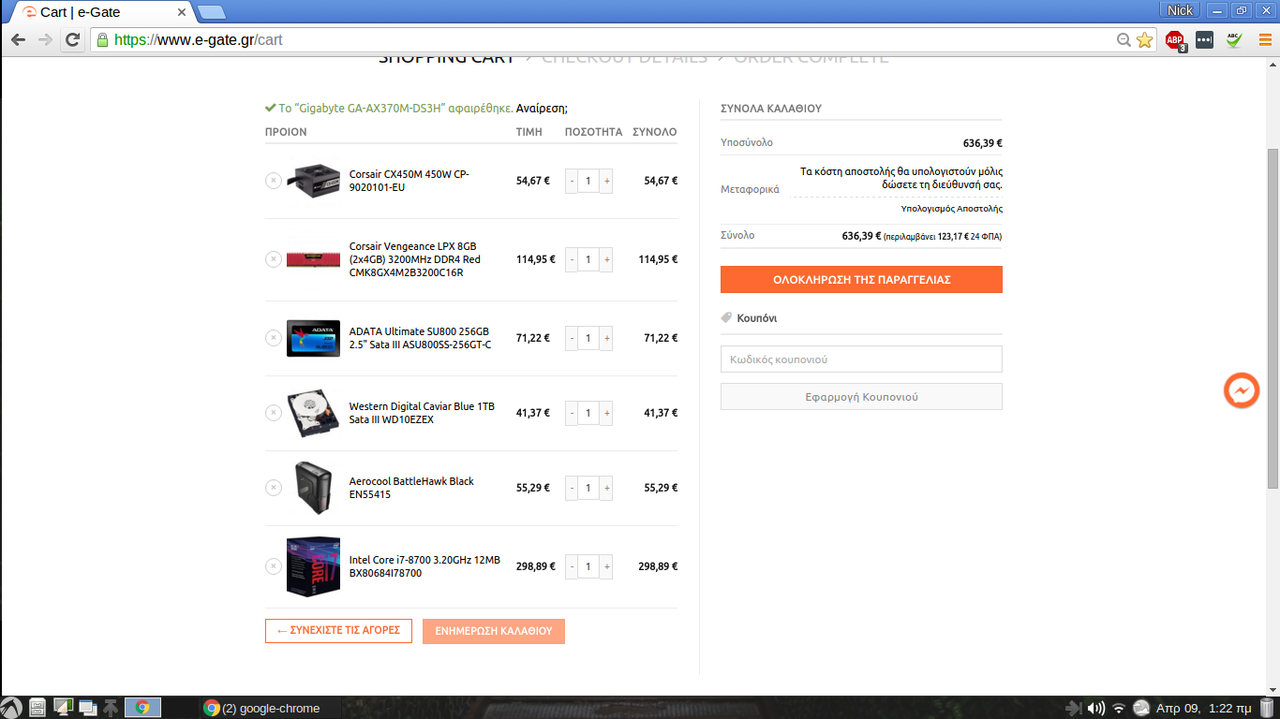Open Chrome main menu

(1265, 40)
